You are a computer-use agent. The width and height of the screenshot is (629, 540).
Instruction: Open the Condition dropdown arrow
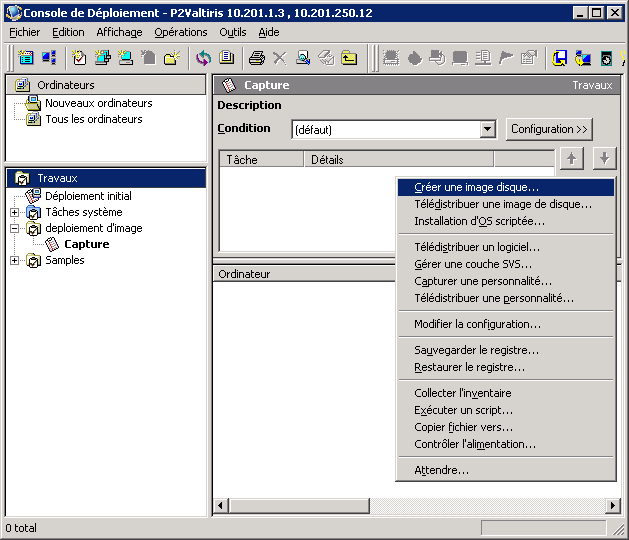[x=487, y=129]
